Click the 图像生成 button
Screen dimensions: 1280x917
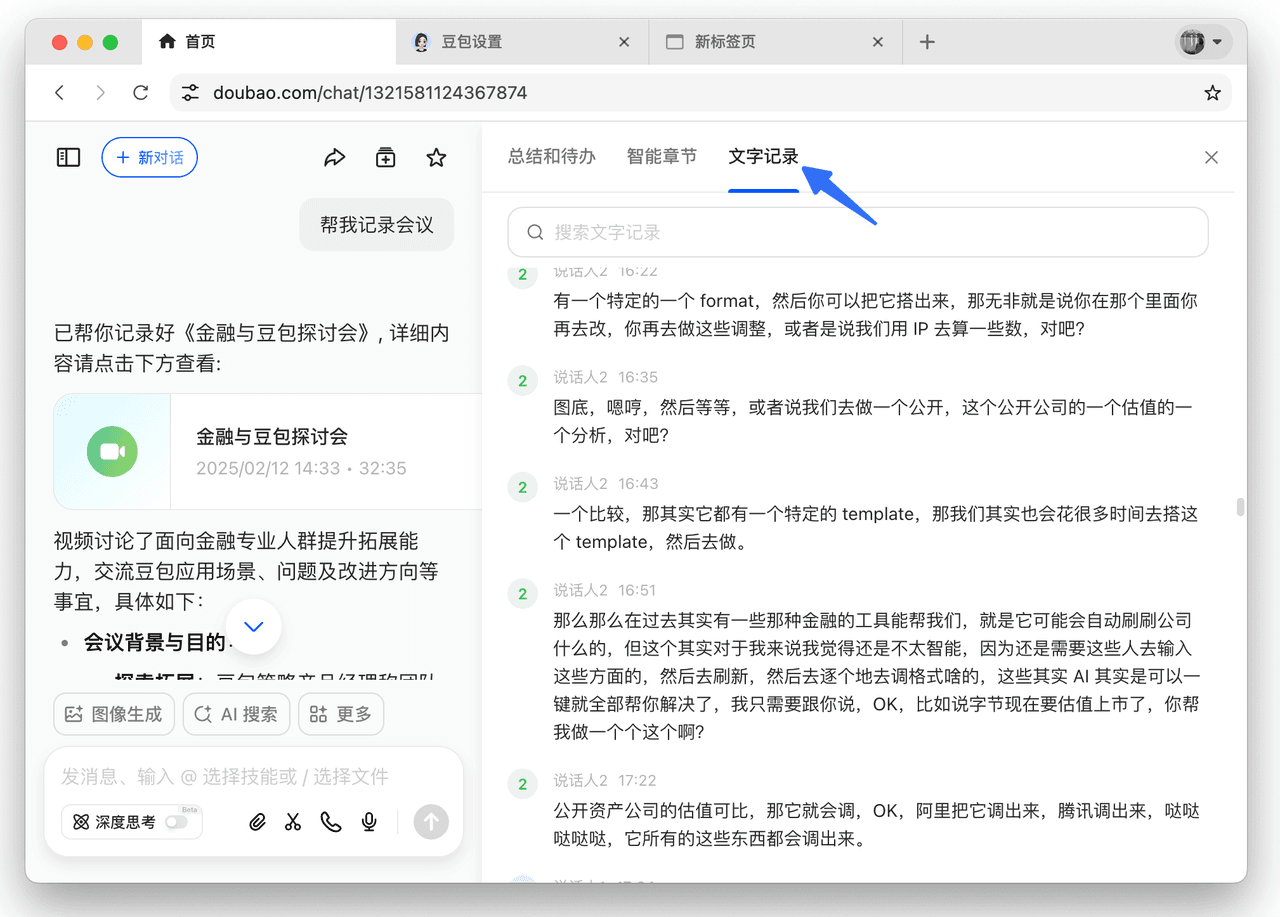tap(114, 714)
